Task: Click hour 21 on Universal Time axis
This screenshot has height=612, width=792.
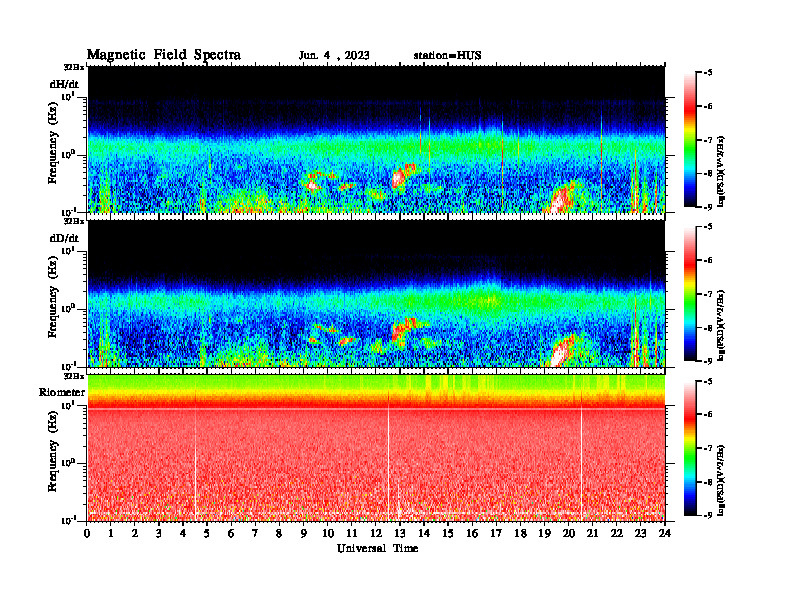Action: point(593,534)
